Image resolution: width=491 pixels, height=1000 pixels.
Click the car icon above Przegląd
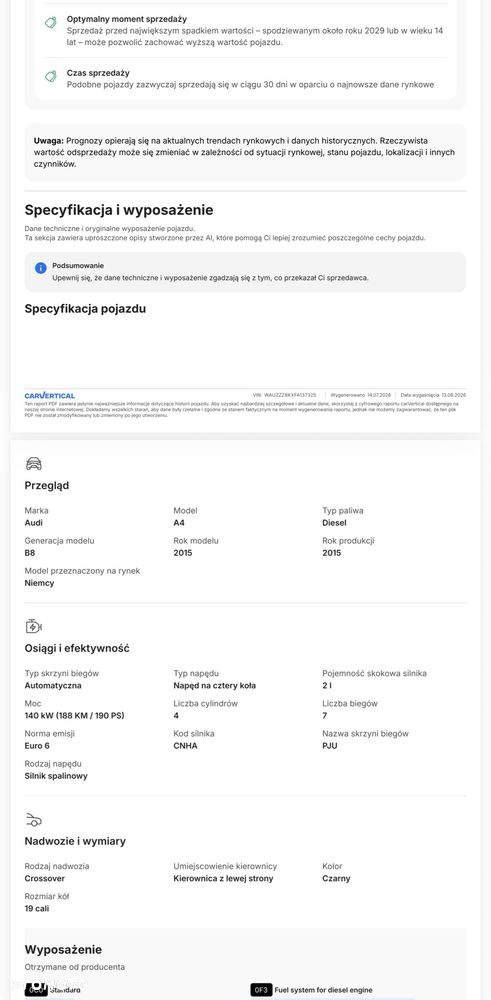[x=34, y=464]
